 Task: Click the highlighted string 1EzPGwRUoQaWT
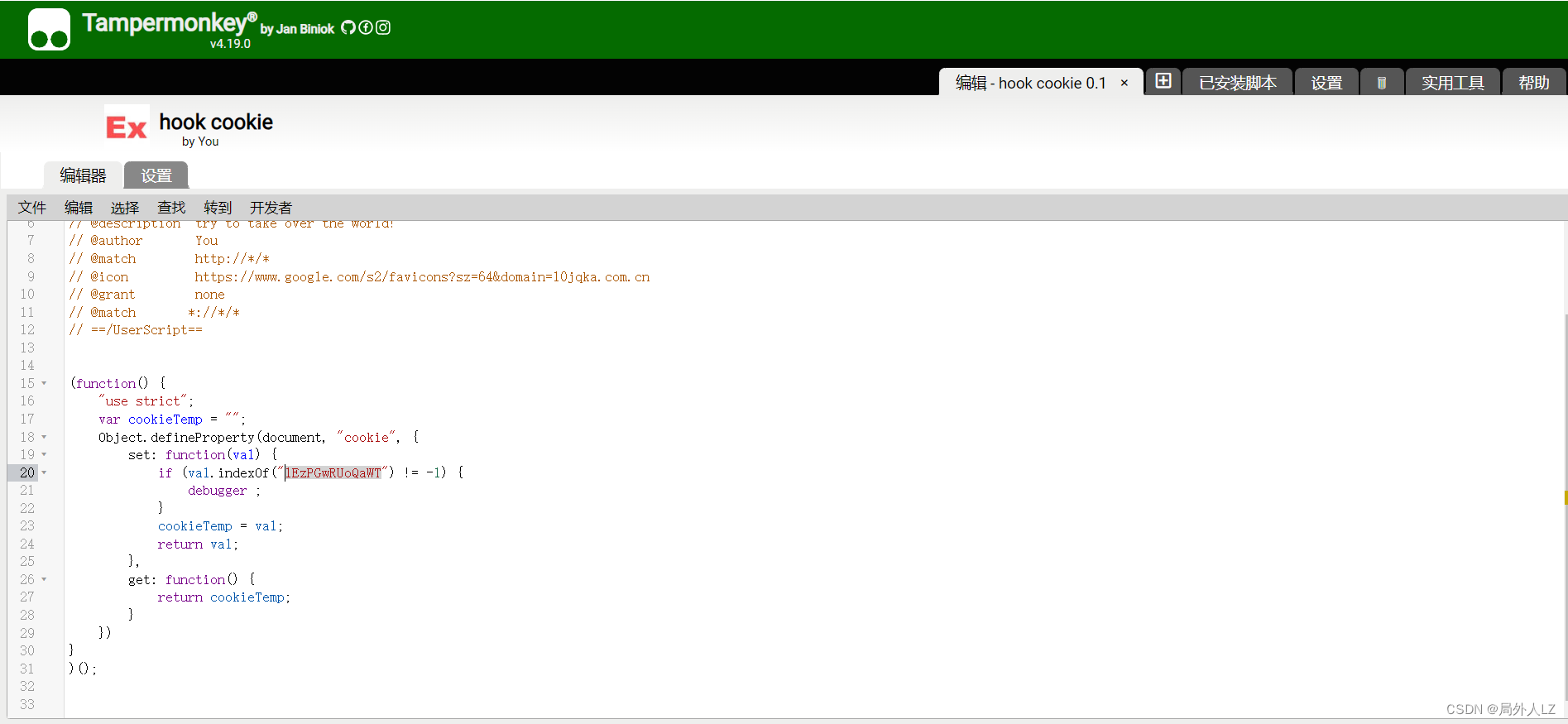click(333, 472)
